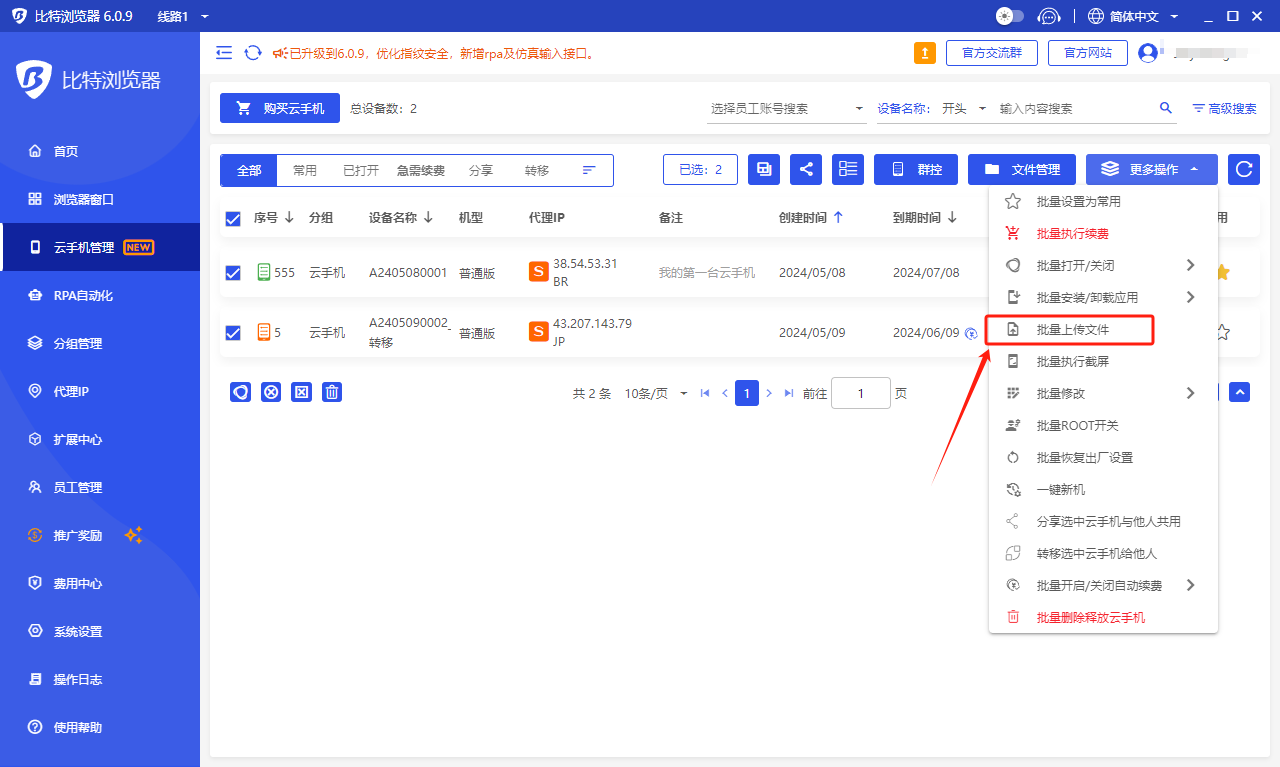Click the go-to page number input
The width and height of the screenshot is (1280, 767).
pos(860,393)
